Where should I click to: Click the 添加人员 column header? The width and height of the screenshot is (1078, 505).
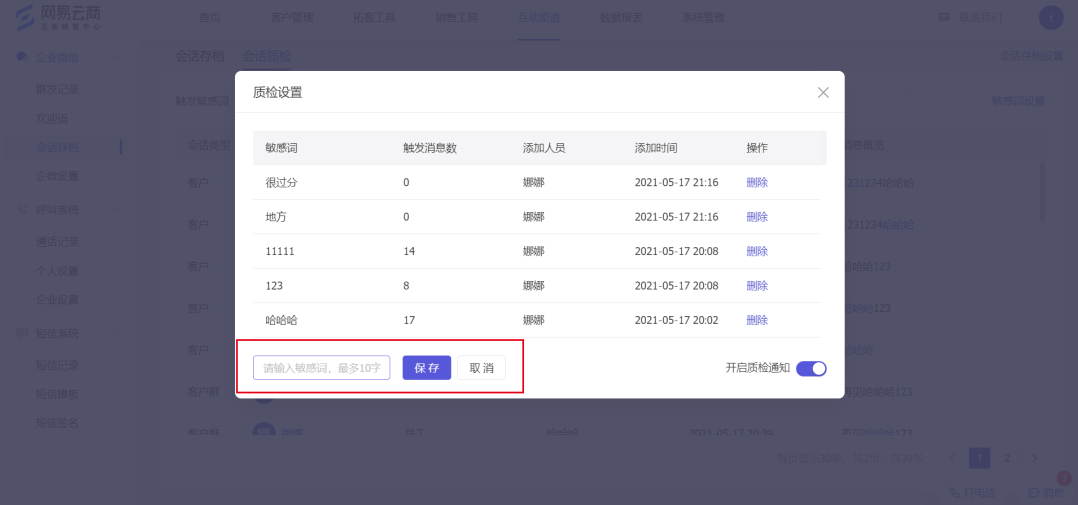tap(544, 148)
